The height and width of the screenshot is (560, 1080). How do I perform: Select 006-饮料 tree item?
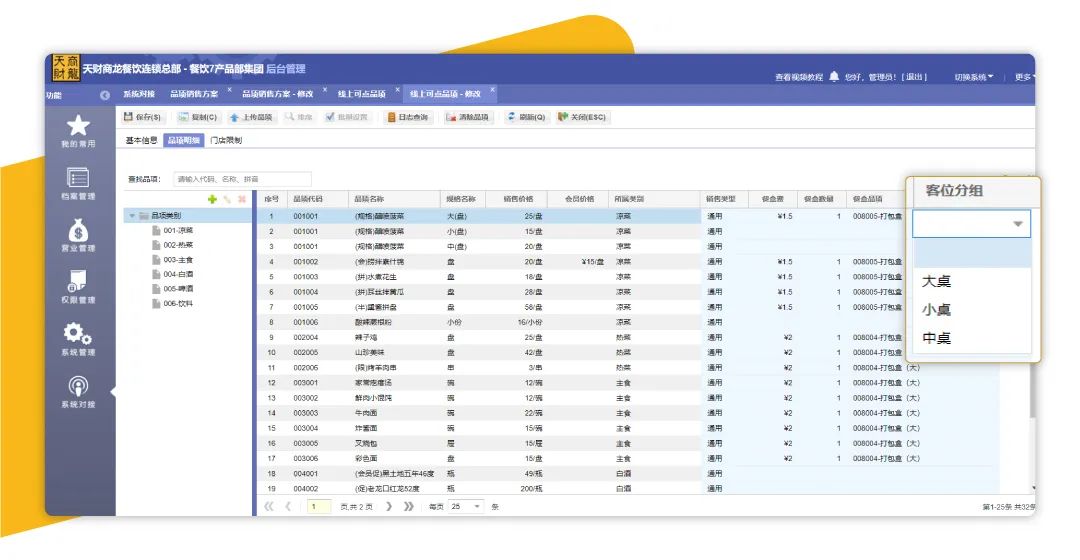pos(178,303)
